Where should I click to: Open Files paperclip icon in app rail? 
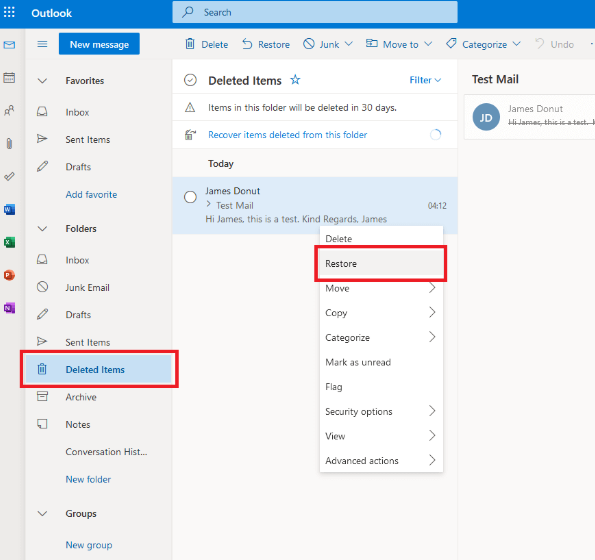click(x=9, y=143)
